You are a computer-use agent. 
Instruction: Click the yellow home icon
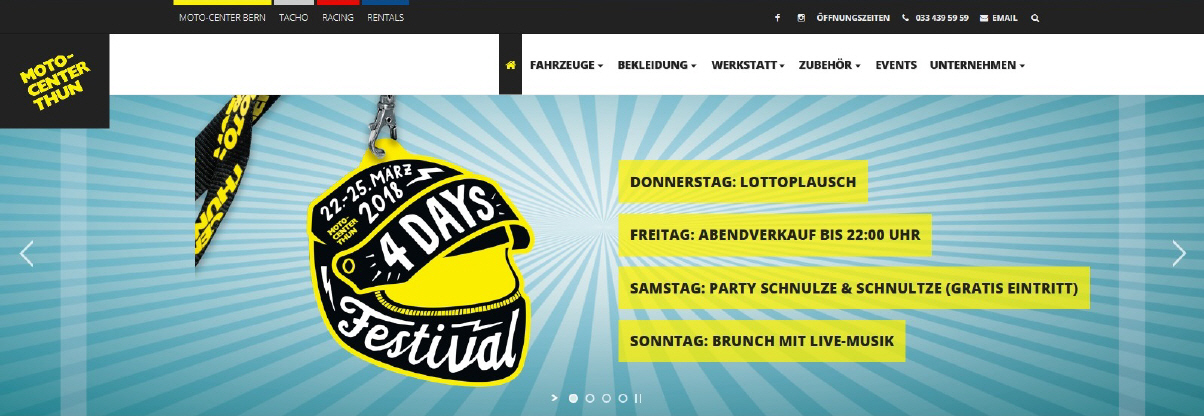[x=510, y=65]
